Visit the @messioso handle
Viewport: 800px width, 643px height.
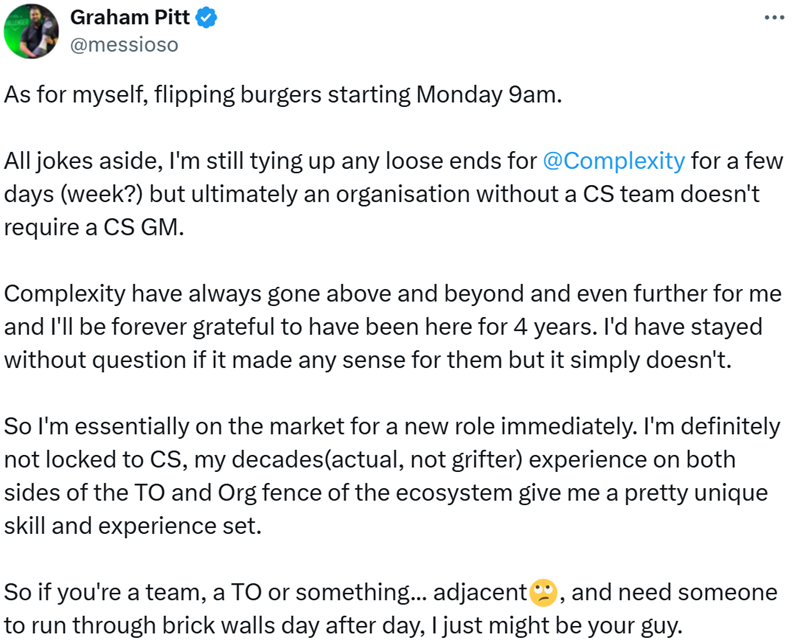point(124,45)
